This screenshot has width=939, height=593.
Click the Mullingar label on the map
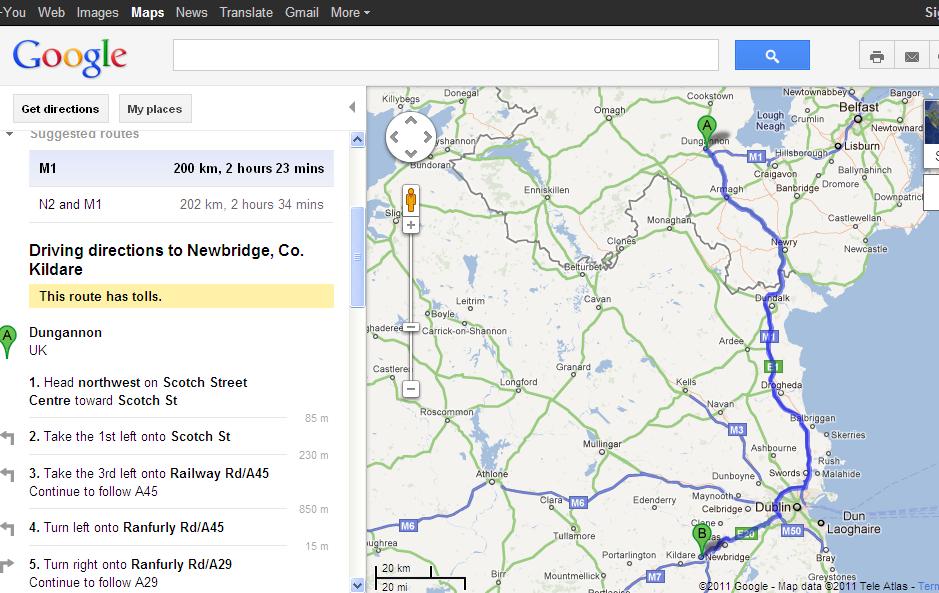point(602,444)
